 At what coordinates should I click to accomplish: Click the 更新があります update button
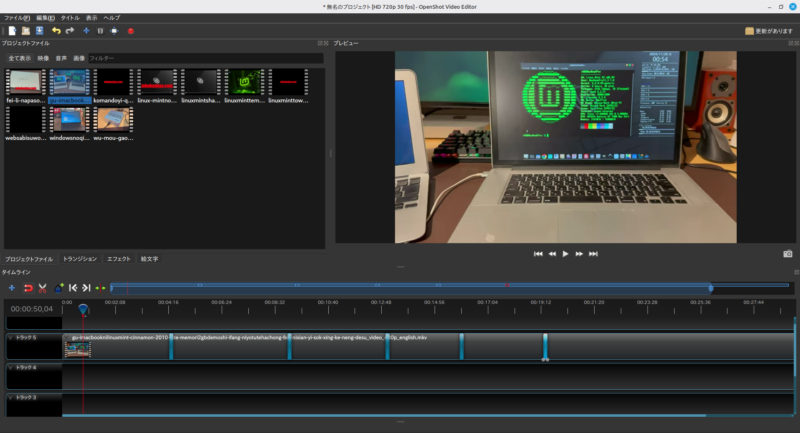[x=769, y=31]
